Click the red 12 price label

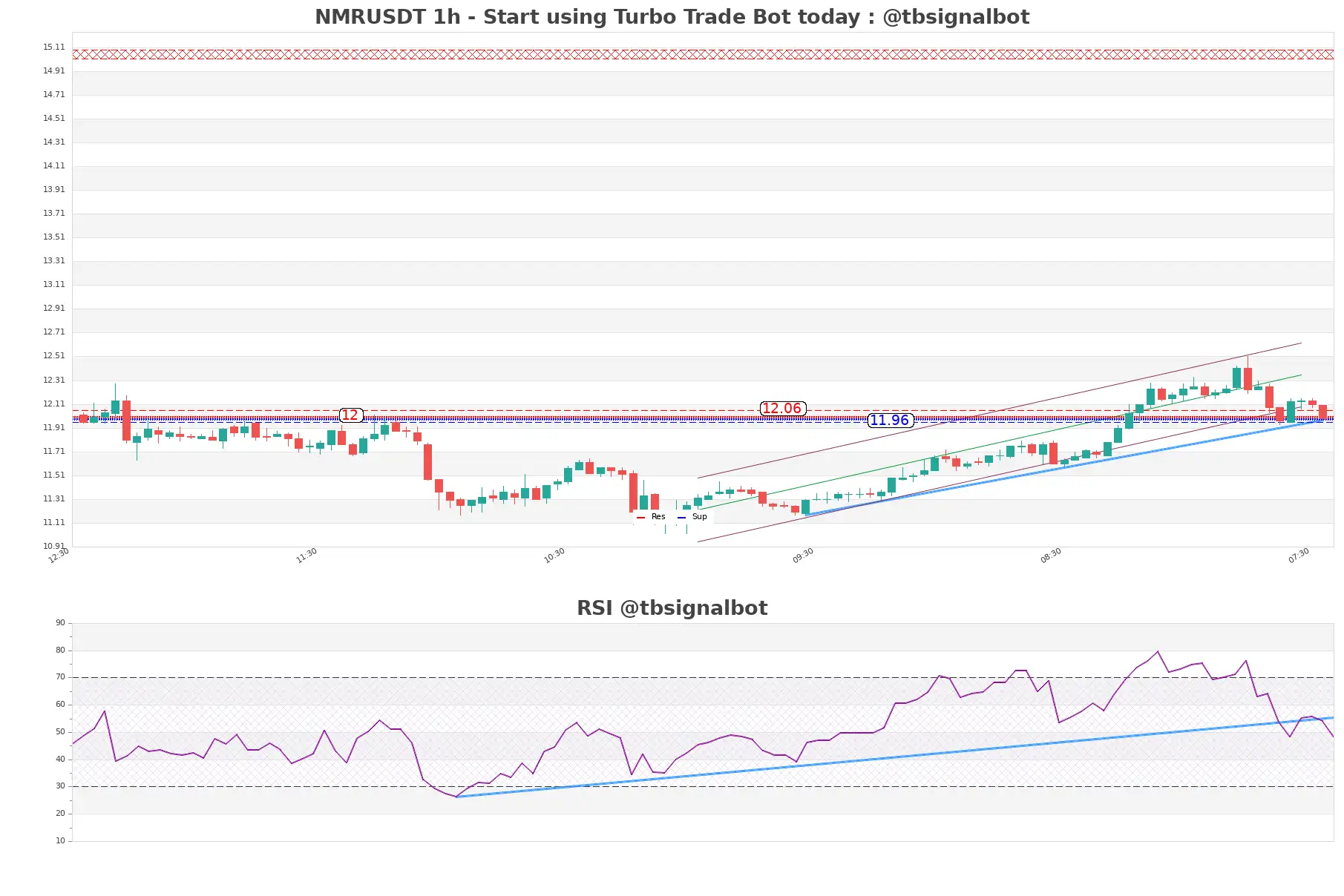tap(350, 415)
